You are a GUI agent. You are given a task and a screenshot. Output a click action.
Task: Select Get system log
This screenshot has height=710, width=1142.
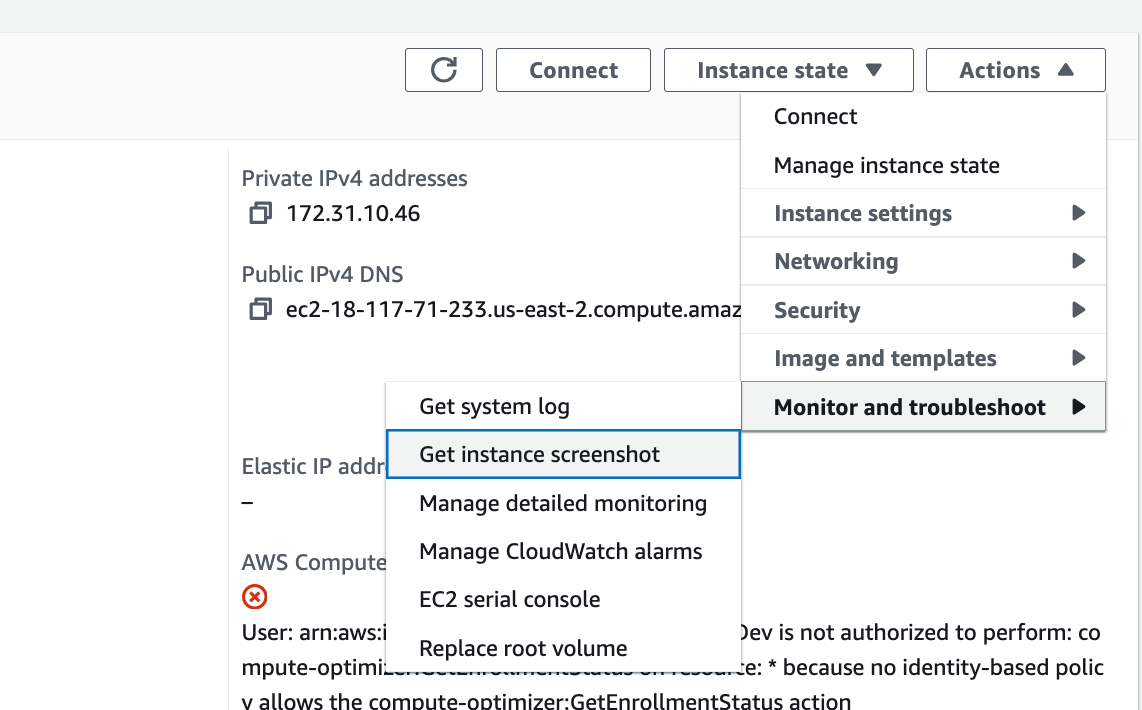coord(494,407)
